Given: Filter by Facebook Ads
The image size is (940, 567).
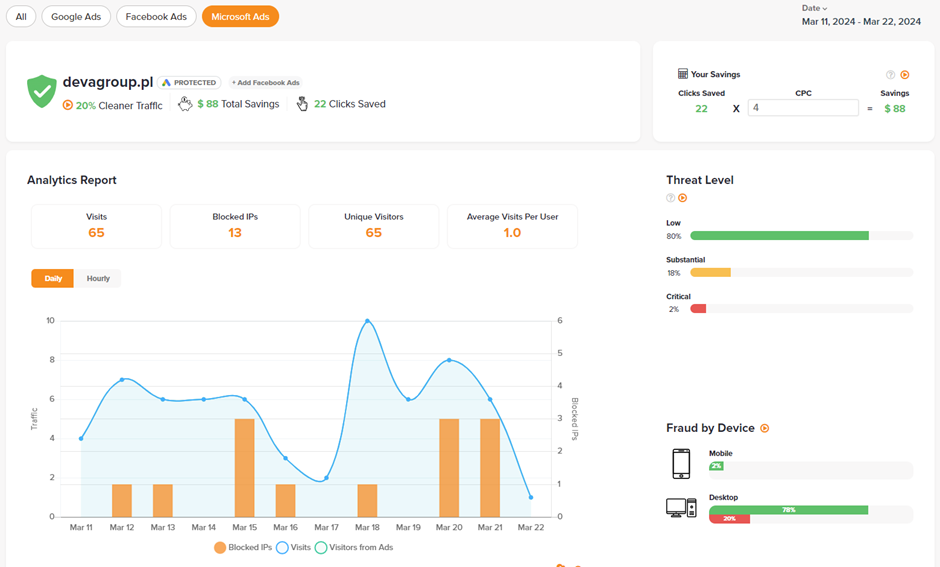Looking at the screenshot, I should point(156,17).
